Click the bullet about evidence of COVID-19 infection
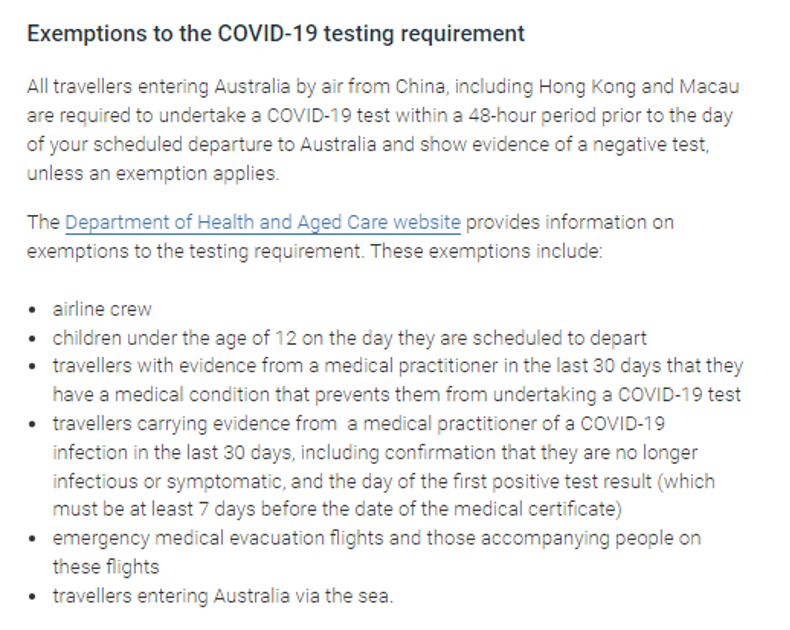 (384, 466)
